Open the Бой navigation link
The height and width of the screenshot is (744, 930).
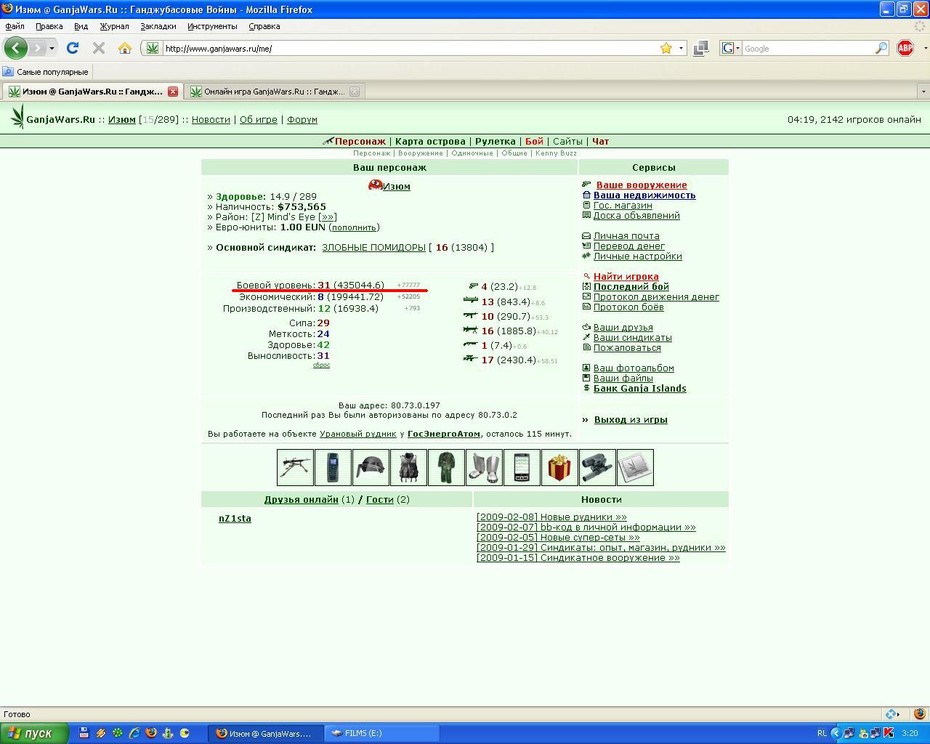point(534,141)
